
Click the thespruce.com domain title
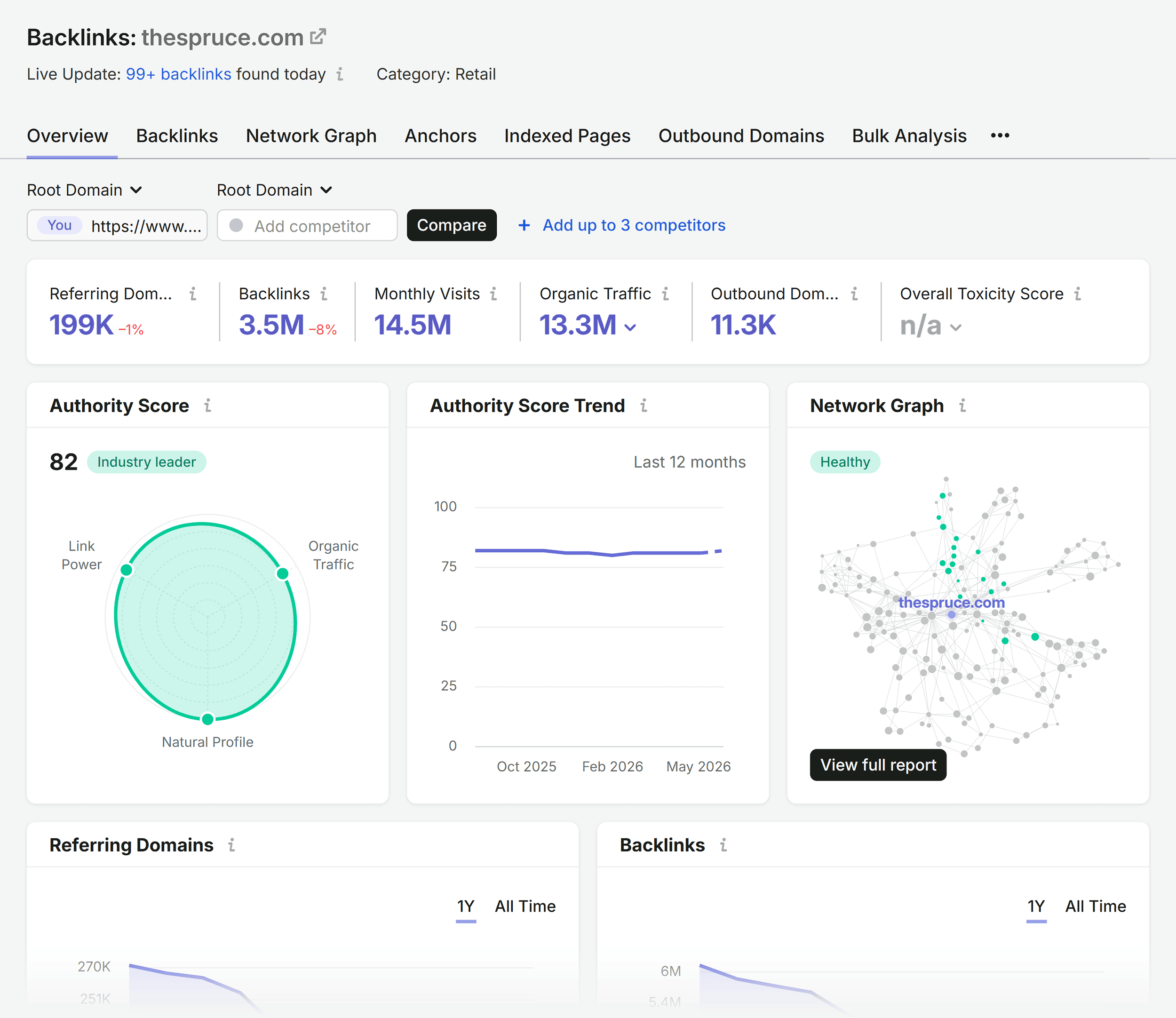tap(222, 38)
